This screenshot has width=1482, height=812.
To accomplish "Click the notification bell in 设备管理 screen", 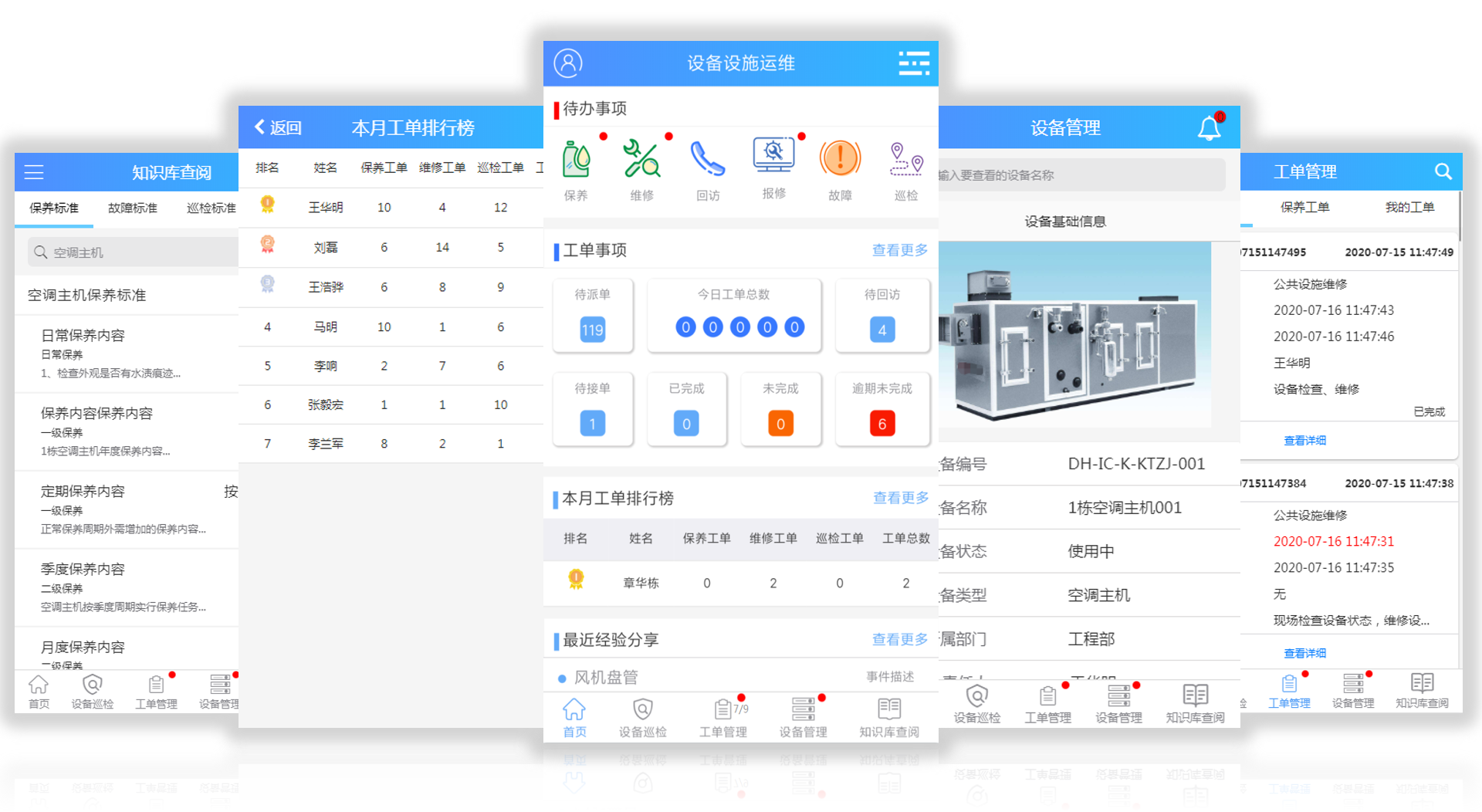I will pyautogui.click(x=1210, y=127).
